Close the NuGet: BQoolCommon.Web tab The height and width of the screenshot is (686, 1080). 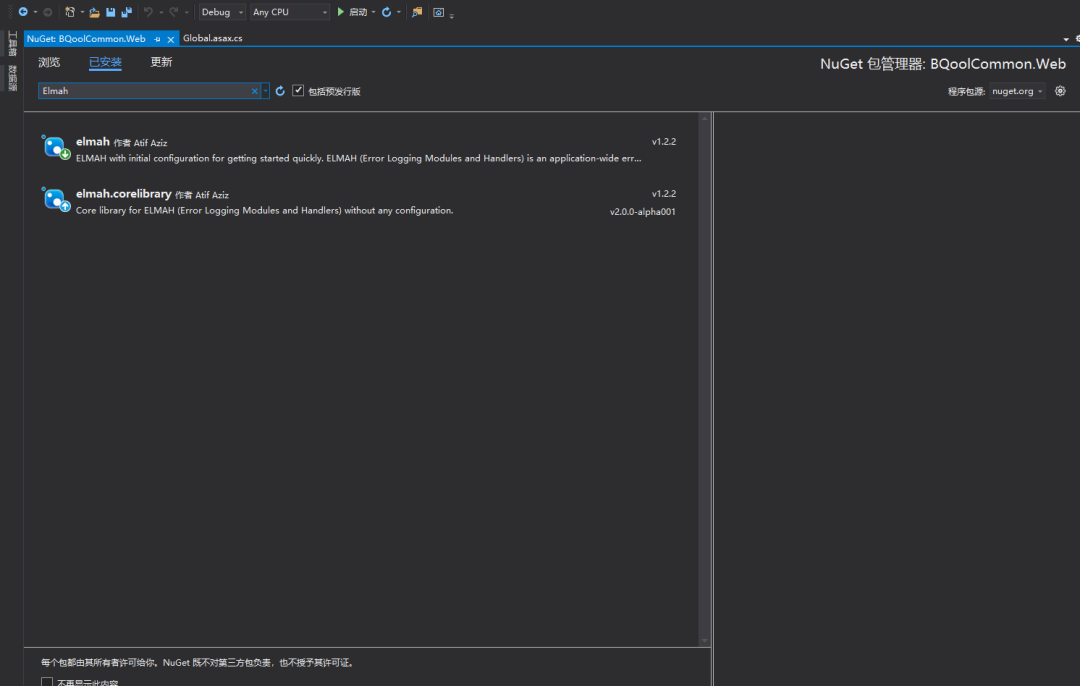[x=171, y=39]
